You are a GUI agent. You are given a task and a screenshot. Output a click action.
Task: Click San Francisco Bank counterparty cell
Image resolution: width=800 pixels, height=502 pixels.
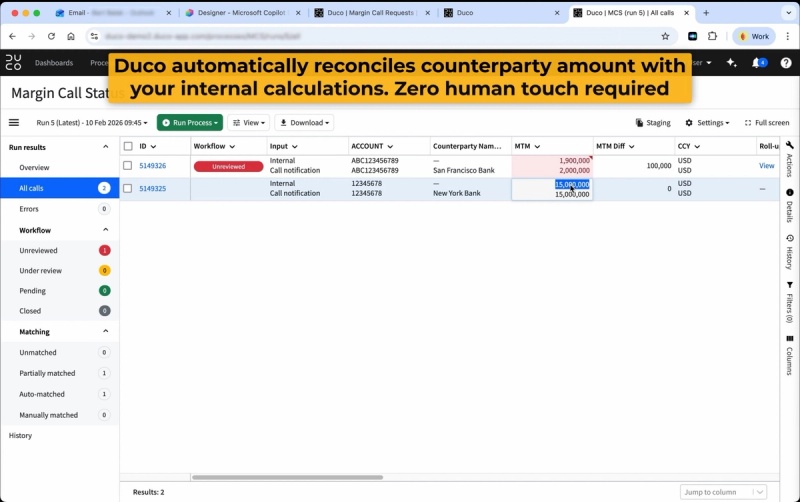click(x=464, y=170)
